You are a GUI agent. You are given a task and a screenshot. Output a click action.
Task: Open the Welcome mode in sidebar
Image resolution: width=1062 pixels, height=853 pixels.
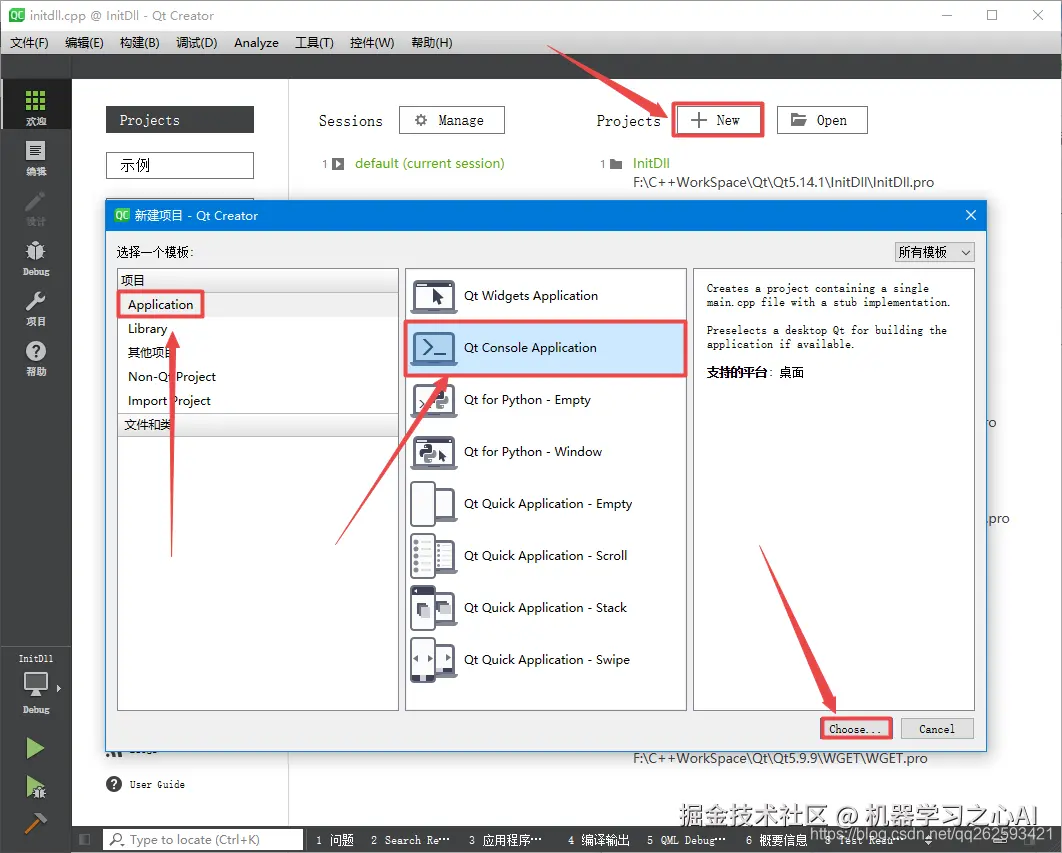coord(35,104)
